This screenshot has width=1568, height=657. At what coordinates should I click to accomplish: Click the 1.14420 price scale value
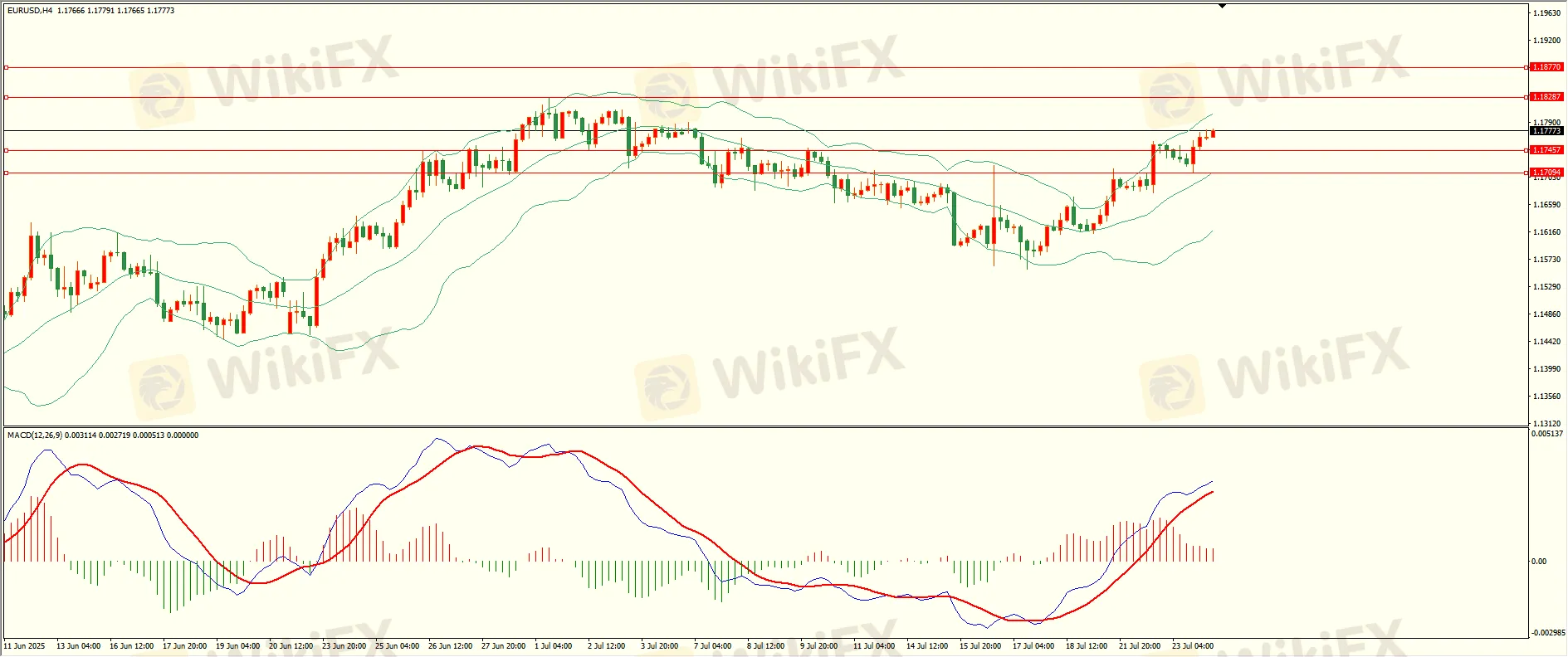(1546, 341)
